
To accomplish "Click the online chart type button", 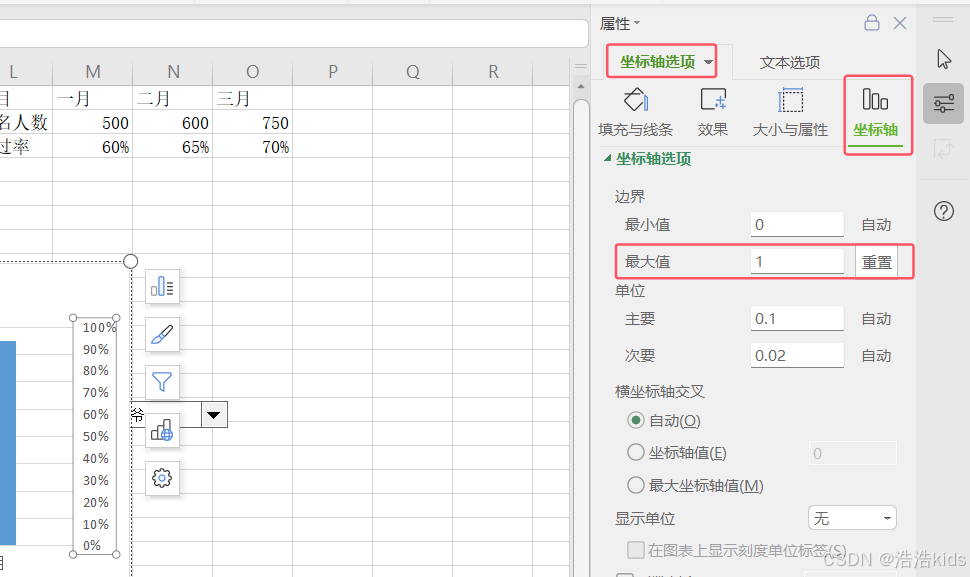I will [x=162, y=430].
